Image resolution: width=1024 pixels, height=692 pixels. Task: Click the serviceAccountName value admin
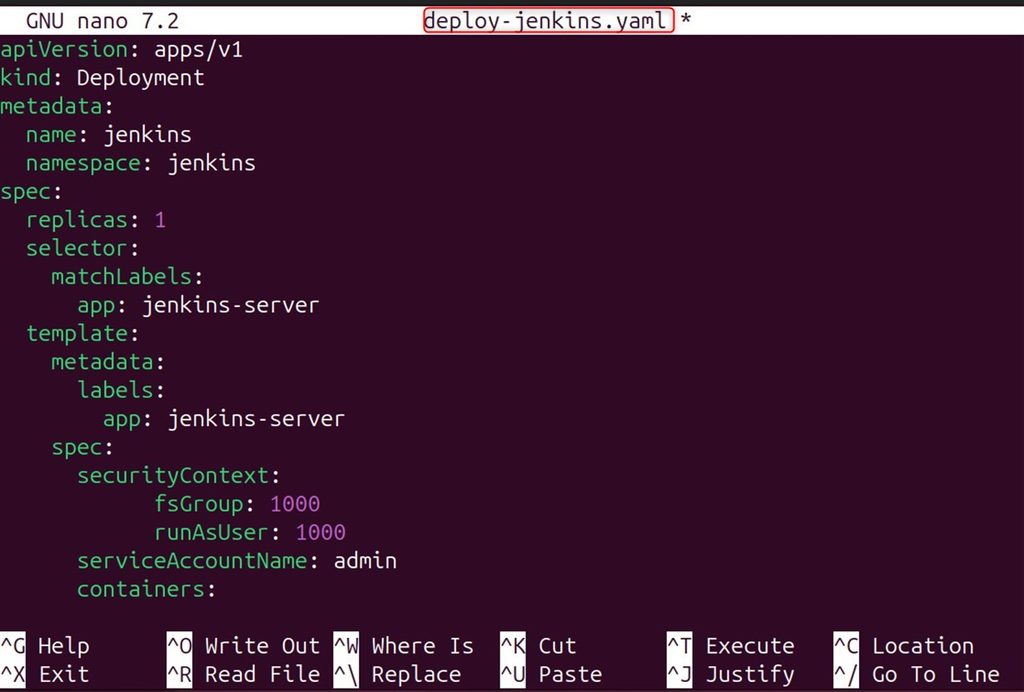pyautogui.click(x=365, y=561)
